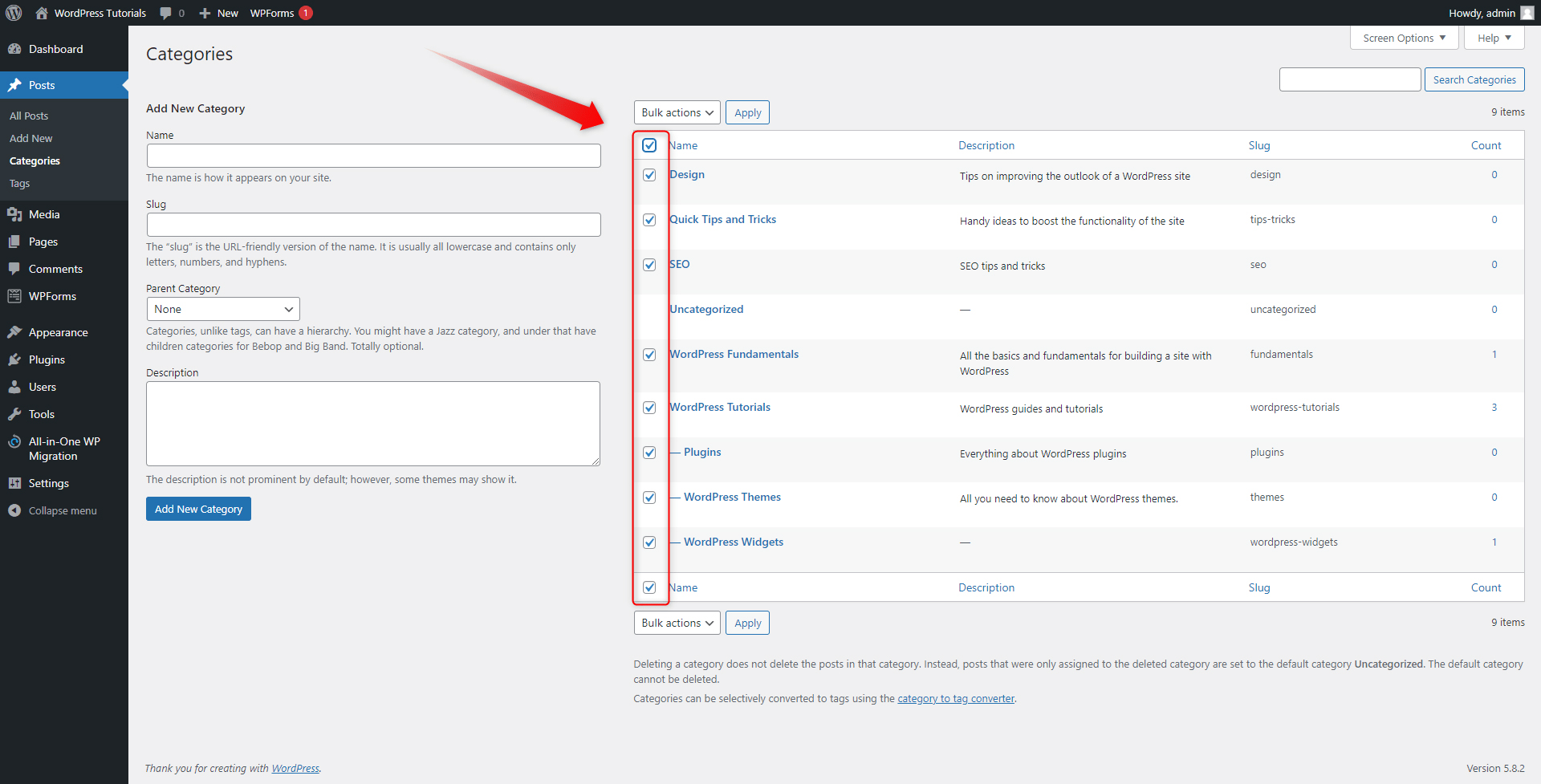The width and height of the screenshot is (1541, 784).
Task: Open the comments bubble icon in admin bar
Action: (x=165, y=13)
